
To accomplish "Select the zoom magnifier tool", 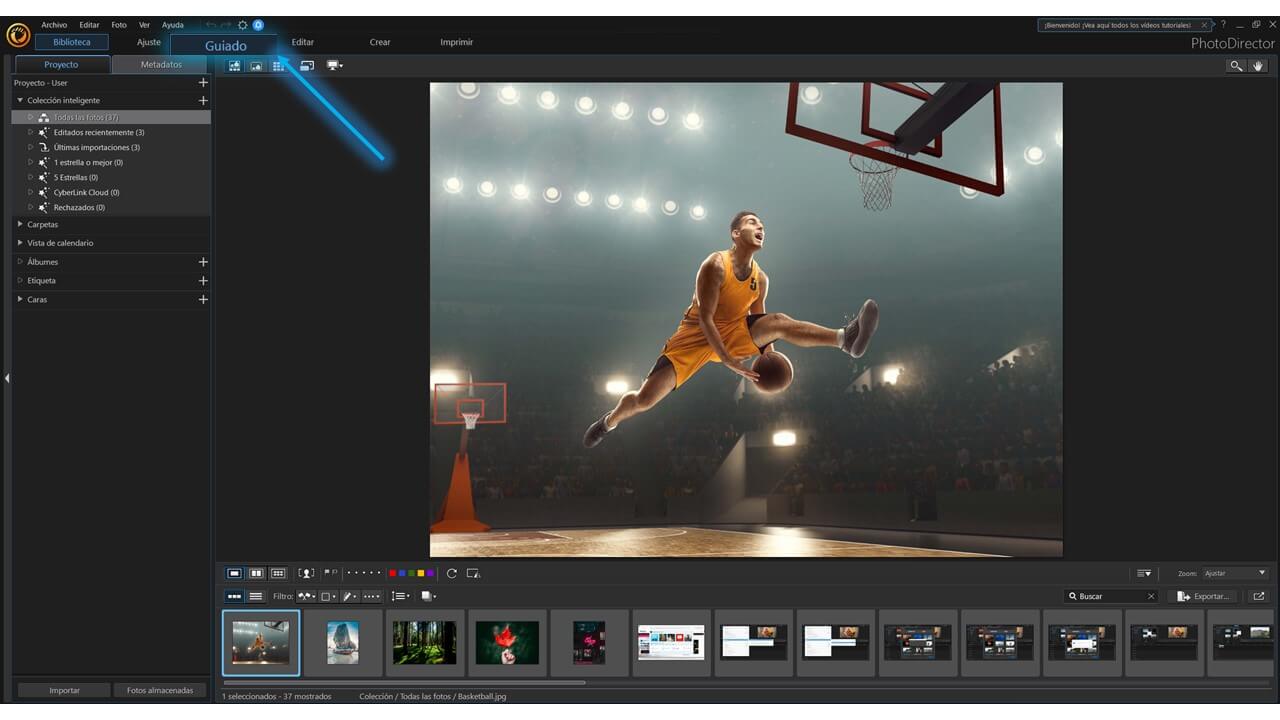I will click(1236, 66).
